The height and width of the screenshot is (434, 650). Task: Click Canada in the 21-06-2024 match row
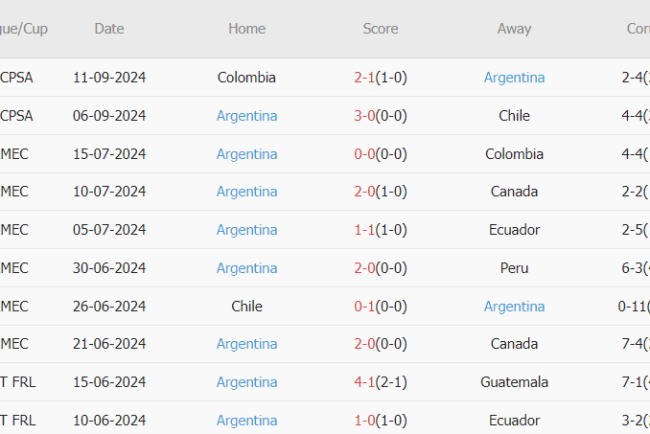coord(514,344)
